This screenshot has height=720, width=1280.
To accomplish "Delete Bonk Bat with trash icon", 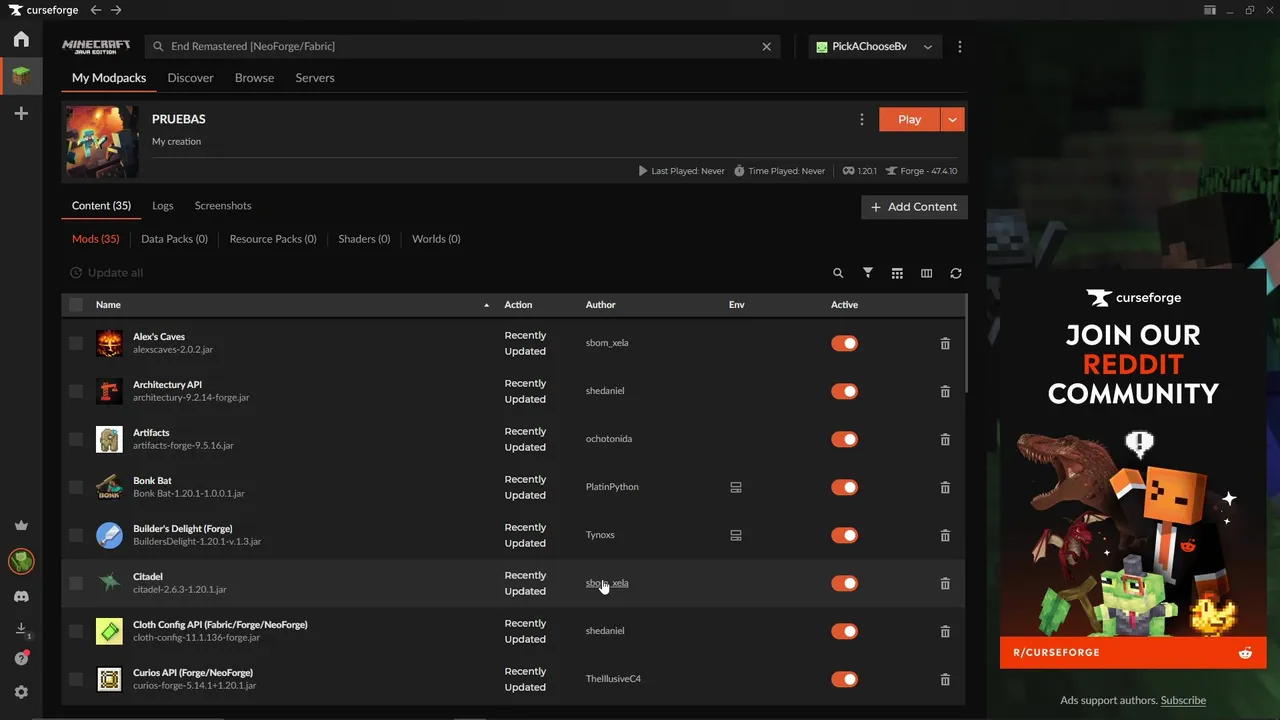I will (x=945, y=487).
